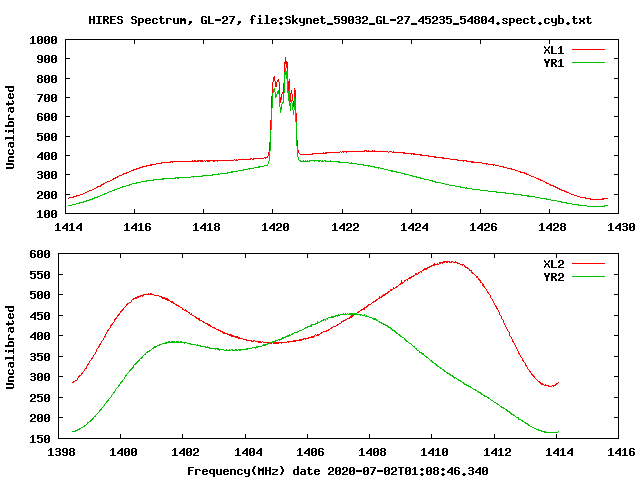Click the top plot 500 y-axis label
Image resolution: width=640 pixels, height=480 pixels.
[47, 137]
